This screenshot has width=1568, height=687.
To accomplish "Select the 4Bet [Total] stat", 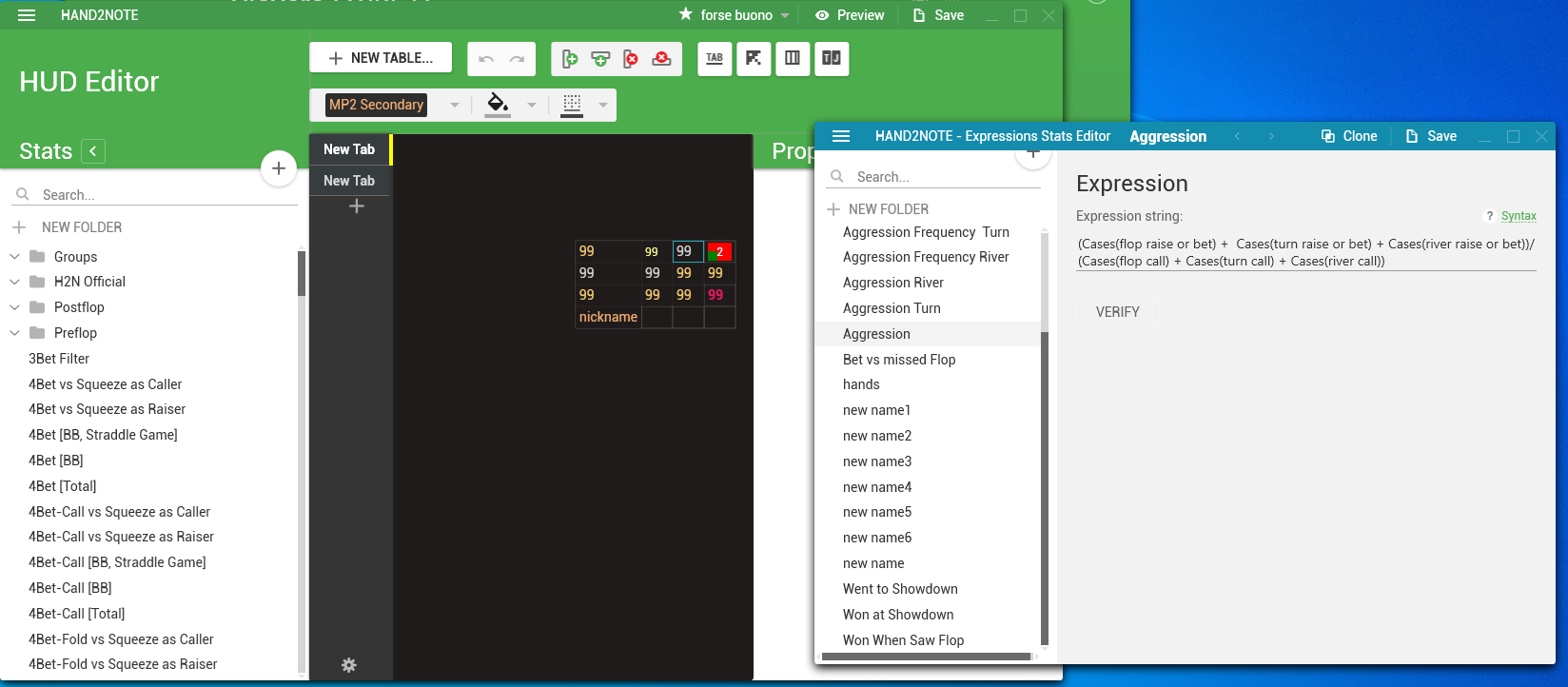I will [63, 486].
